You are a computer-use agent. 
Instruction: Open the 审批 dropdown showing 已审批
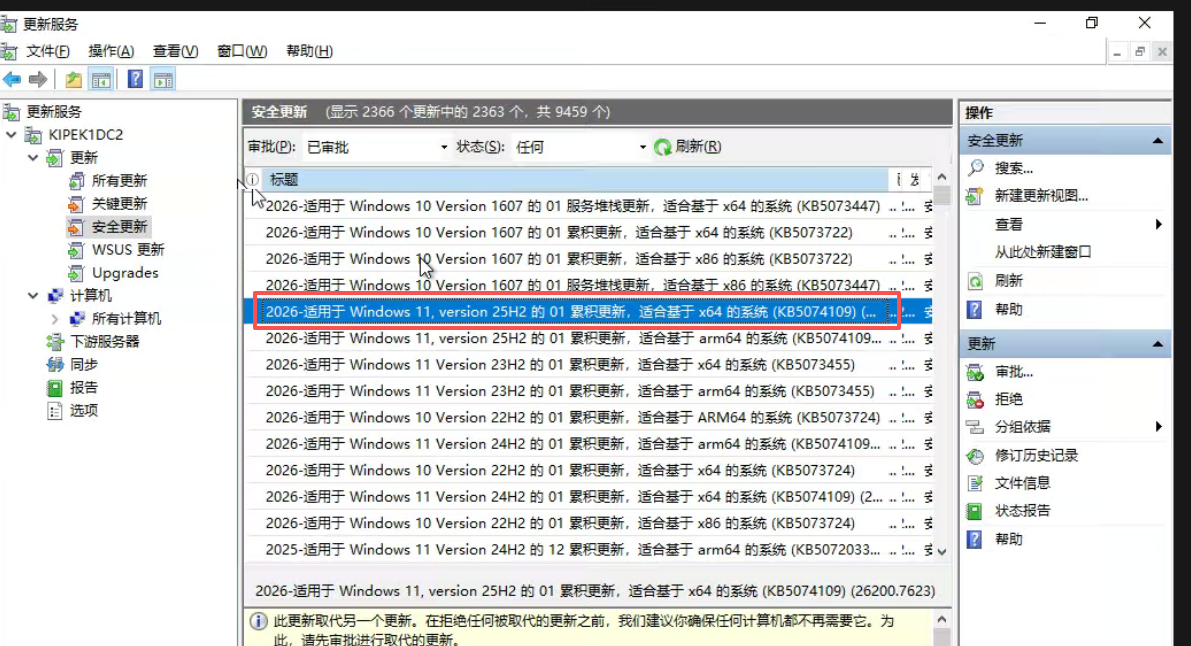point(377,147)
